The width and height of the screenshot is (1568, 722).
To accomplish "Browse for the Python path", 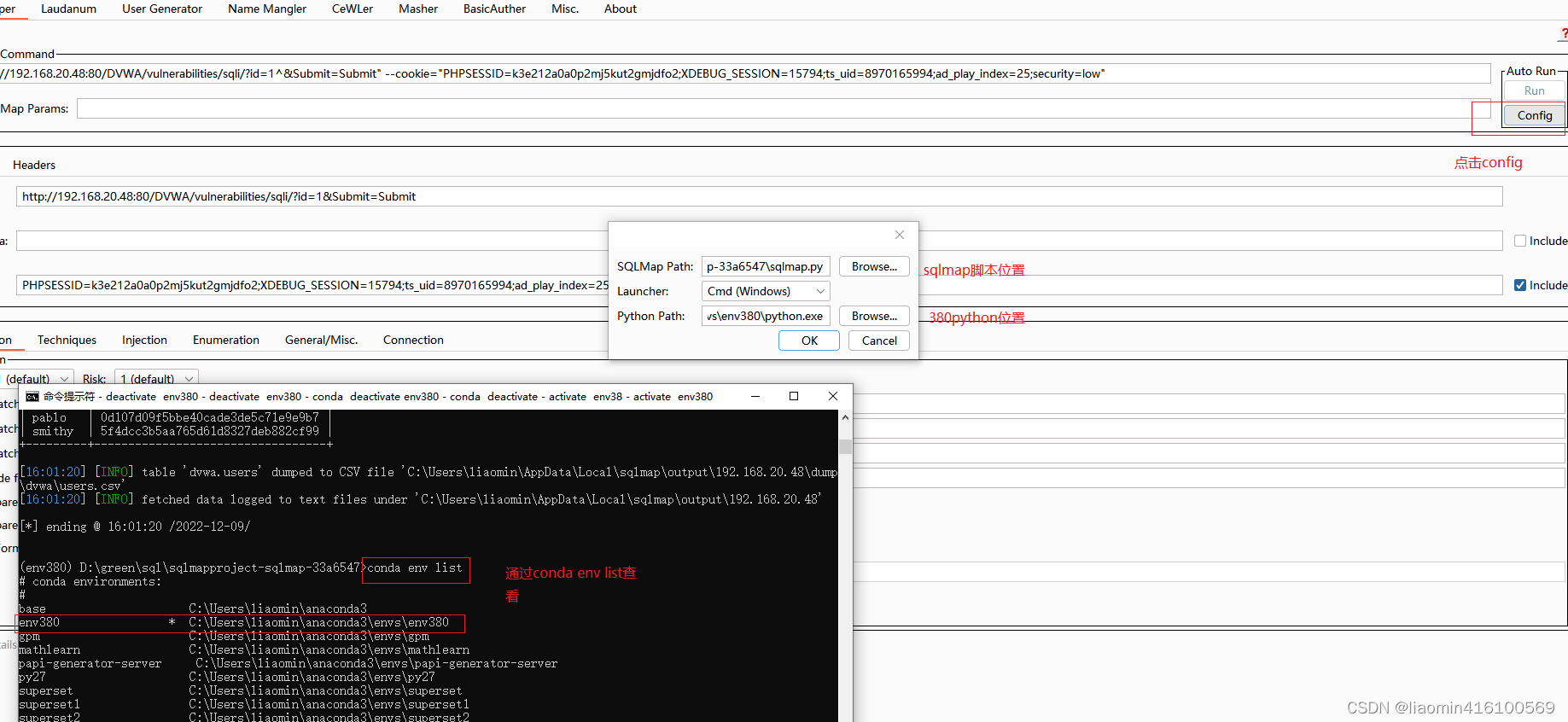I will coord(874,316).
